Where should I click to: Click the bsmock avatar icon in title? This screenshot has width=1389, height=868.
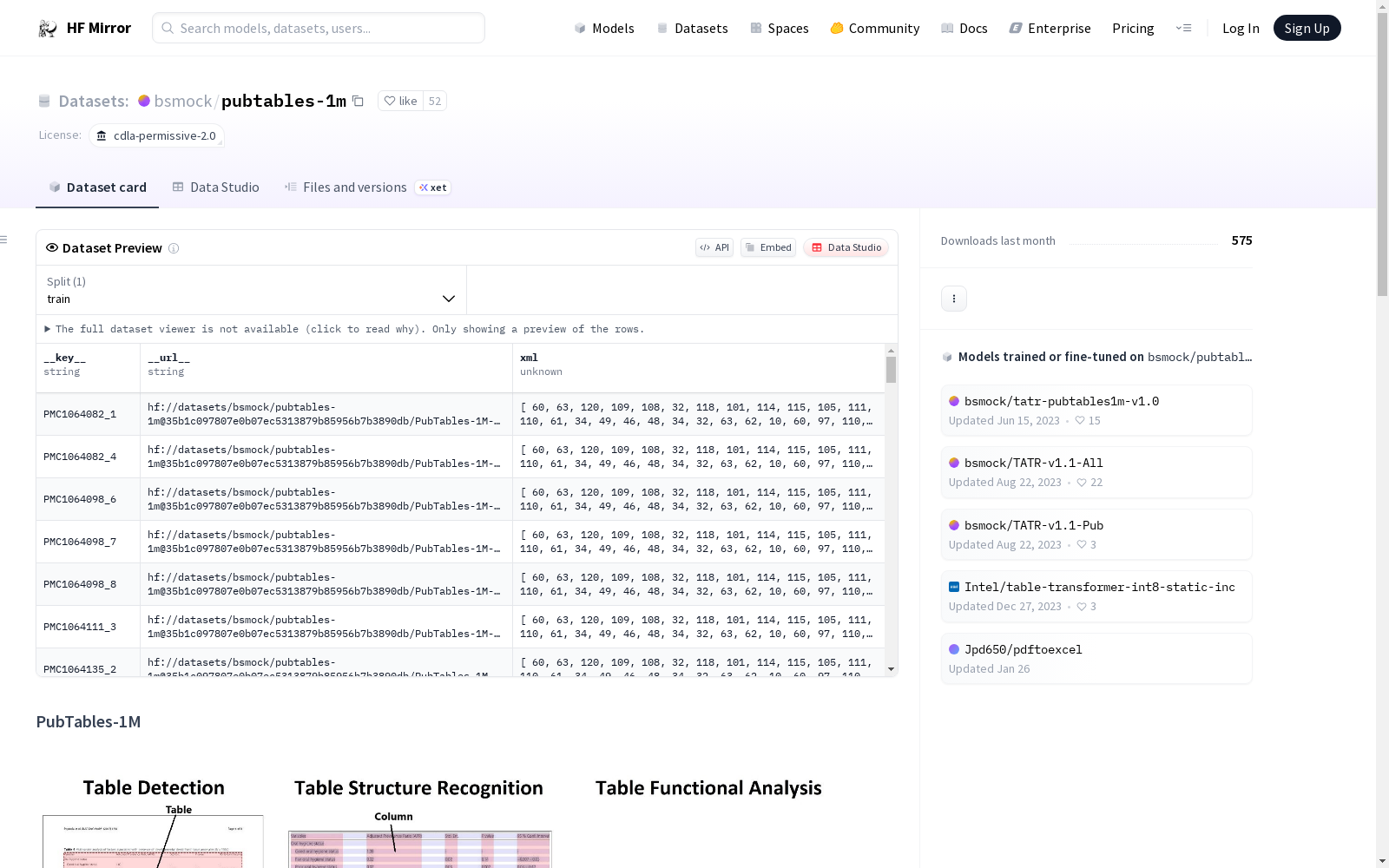point(144,101)
